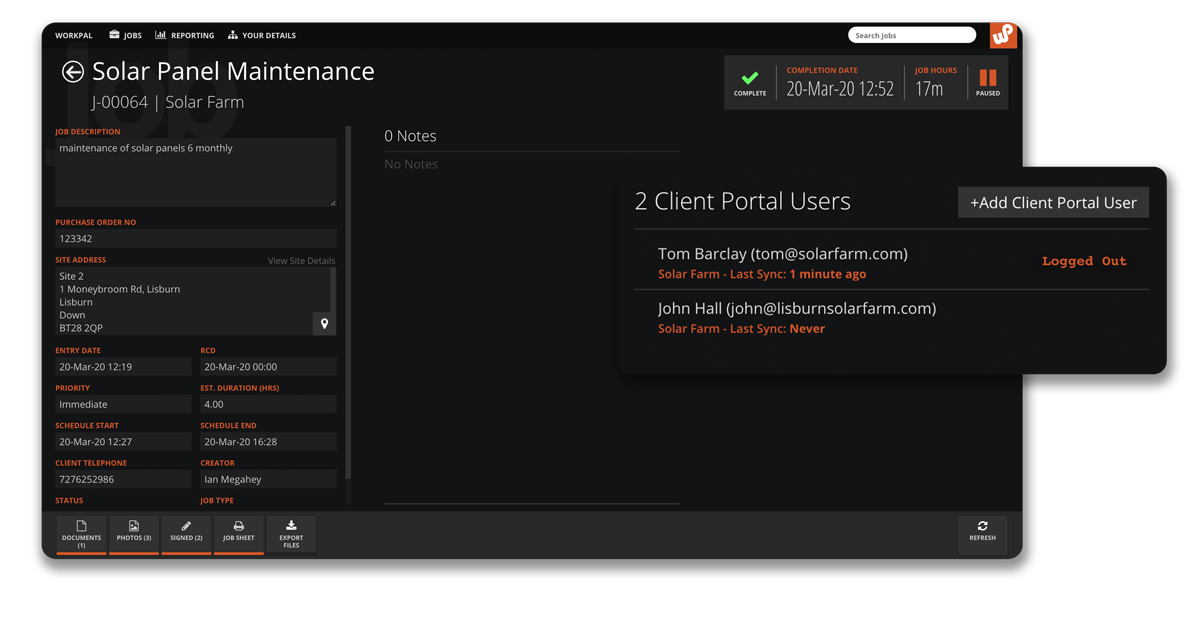Image resolution: width=1200 pixels, height=623 pixels.
Task: Click the J-00064 | Solar Farm subtitle
Action: (168, 102)
